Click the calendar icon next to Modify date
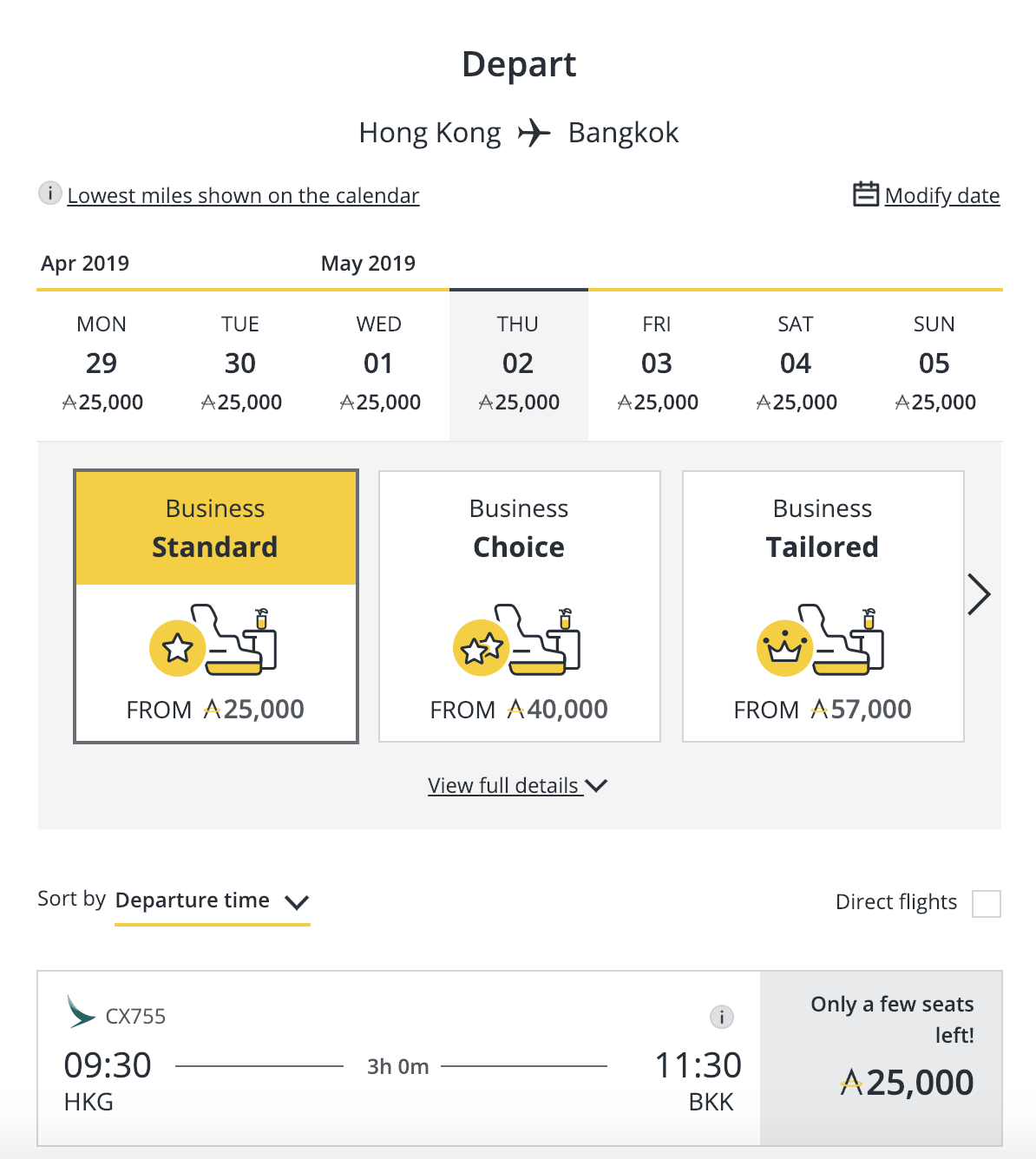 866,193
